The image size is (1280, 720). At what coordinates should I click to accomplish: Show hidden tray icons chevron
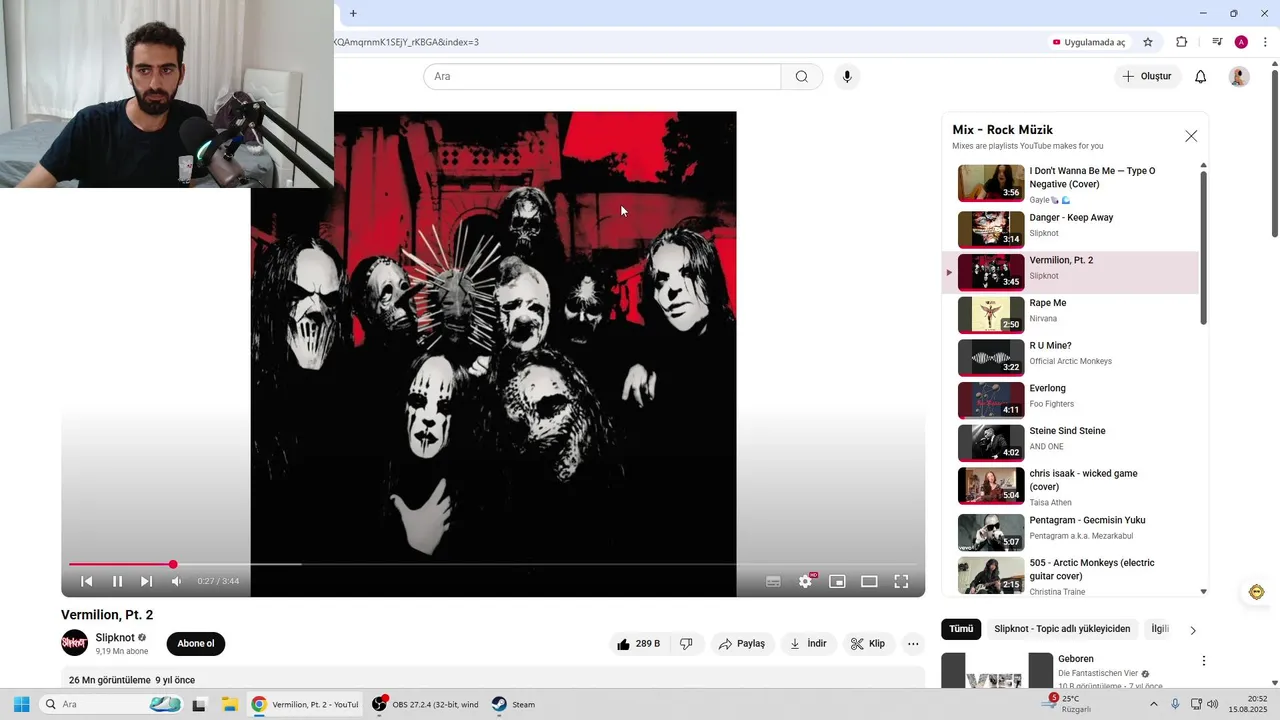[x=1153, y=704]
